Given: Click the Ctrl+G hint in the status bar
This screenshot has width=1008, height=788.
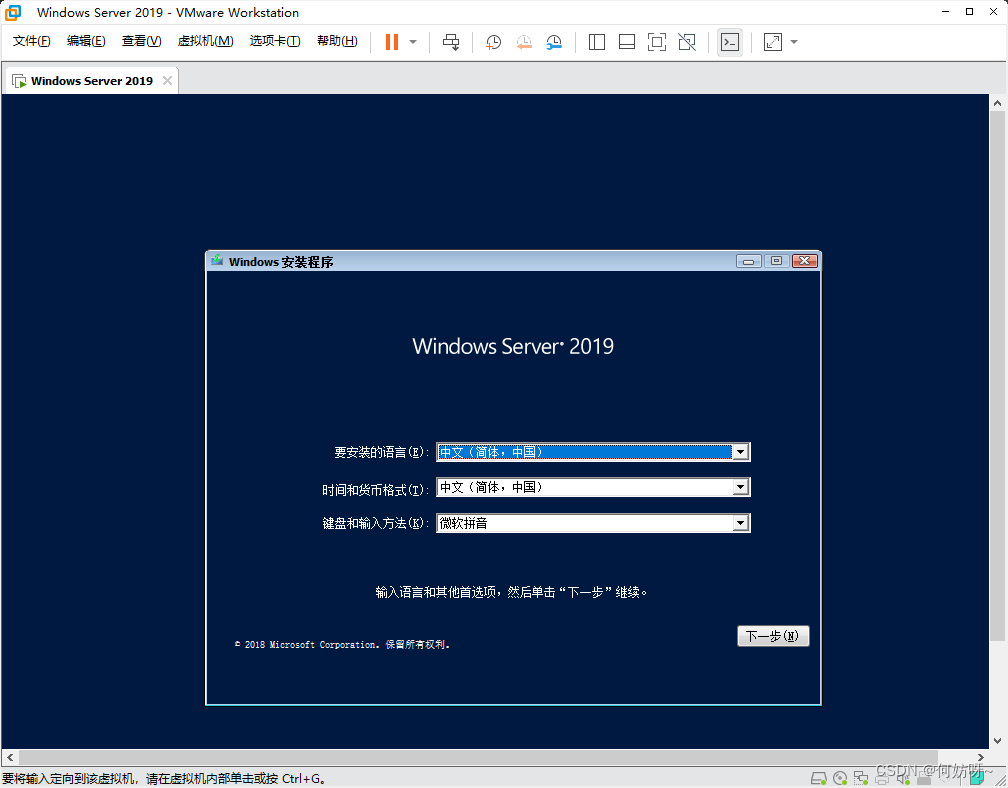Looking at the screenshot, I should pyautogui.click(x=302, y=778).
